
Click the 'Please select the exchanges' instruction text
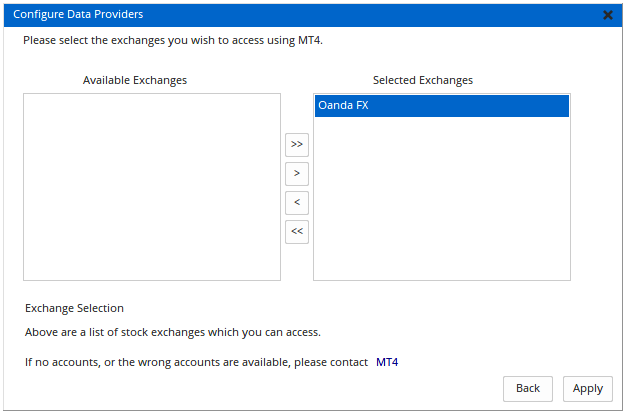click(x=174, y=42)
